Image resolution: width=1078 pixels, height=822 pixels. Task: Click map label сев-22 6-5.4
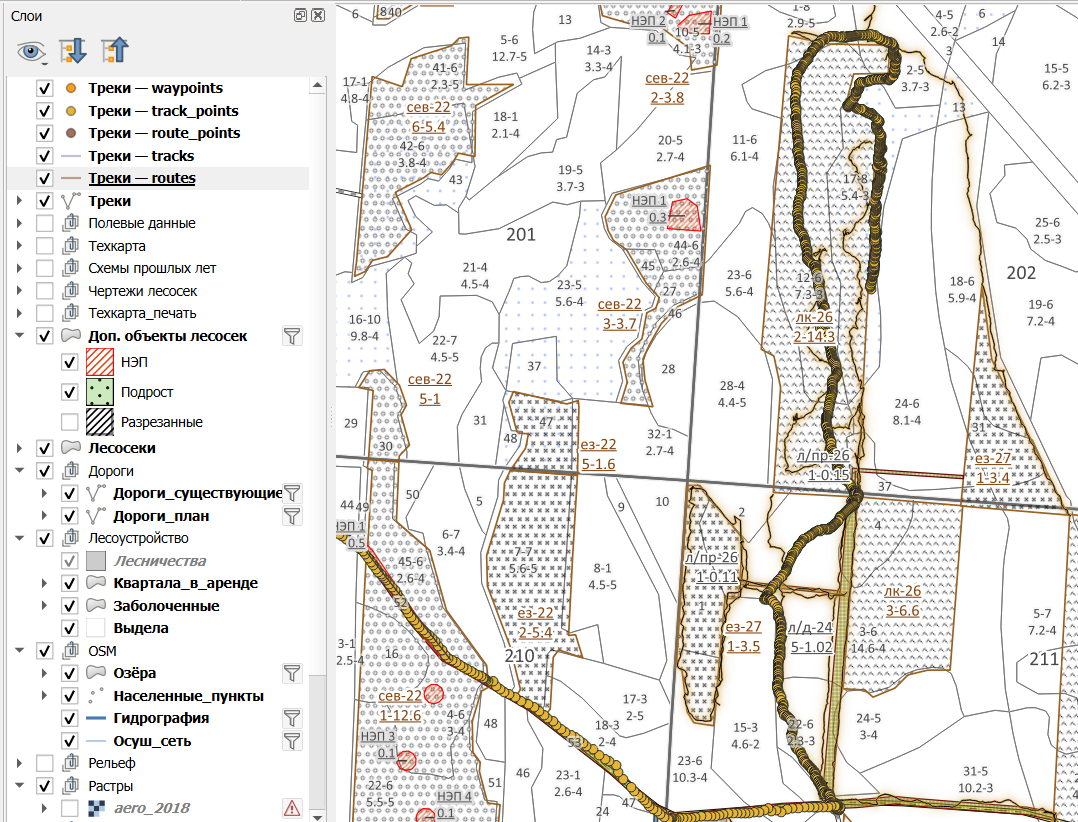(x=428, y=117)
